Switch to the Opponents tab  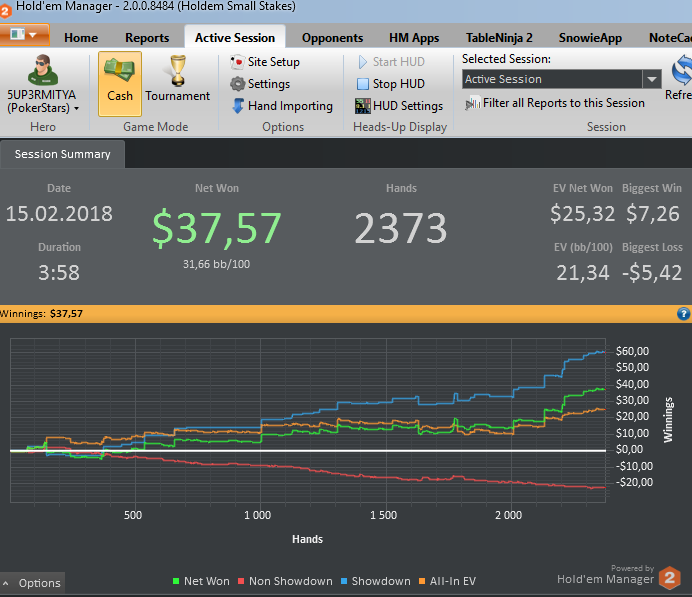(x=332, y=38)
